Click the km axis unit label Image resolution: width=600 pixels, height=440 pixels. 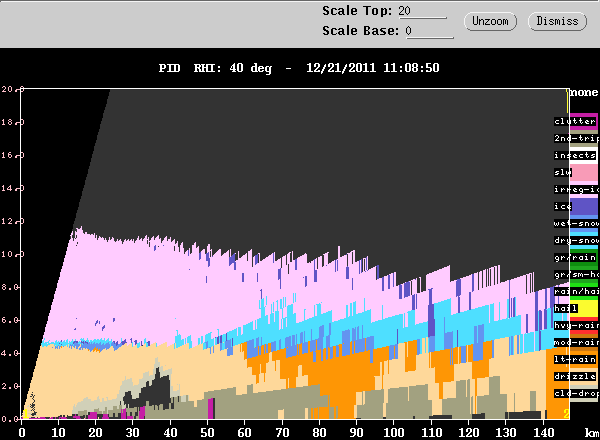(x=592, y=433)
